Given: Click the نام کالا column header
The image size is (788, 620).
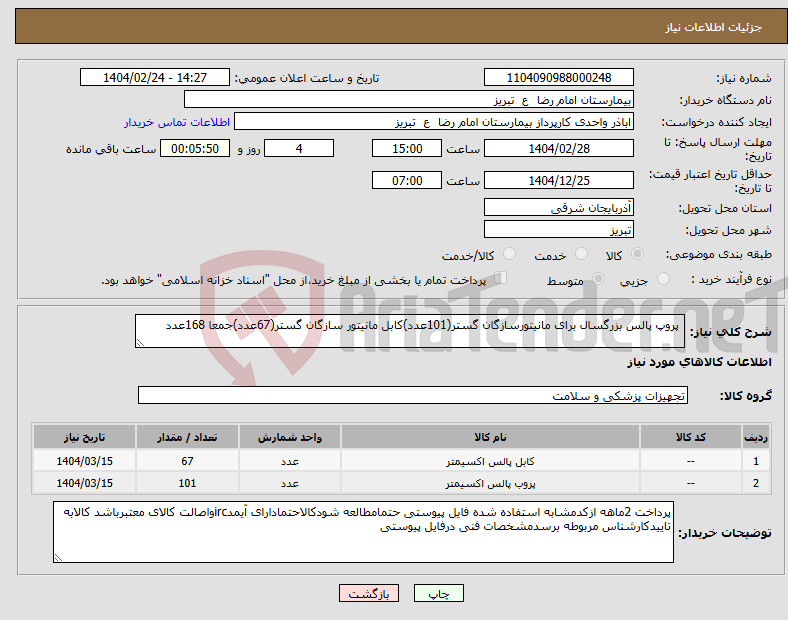Looking at the screenshot, I should click(490, 437).
